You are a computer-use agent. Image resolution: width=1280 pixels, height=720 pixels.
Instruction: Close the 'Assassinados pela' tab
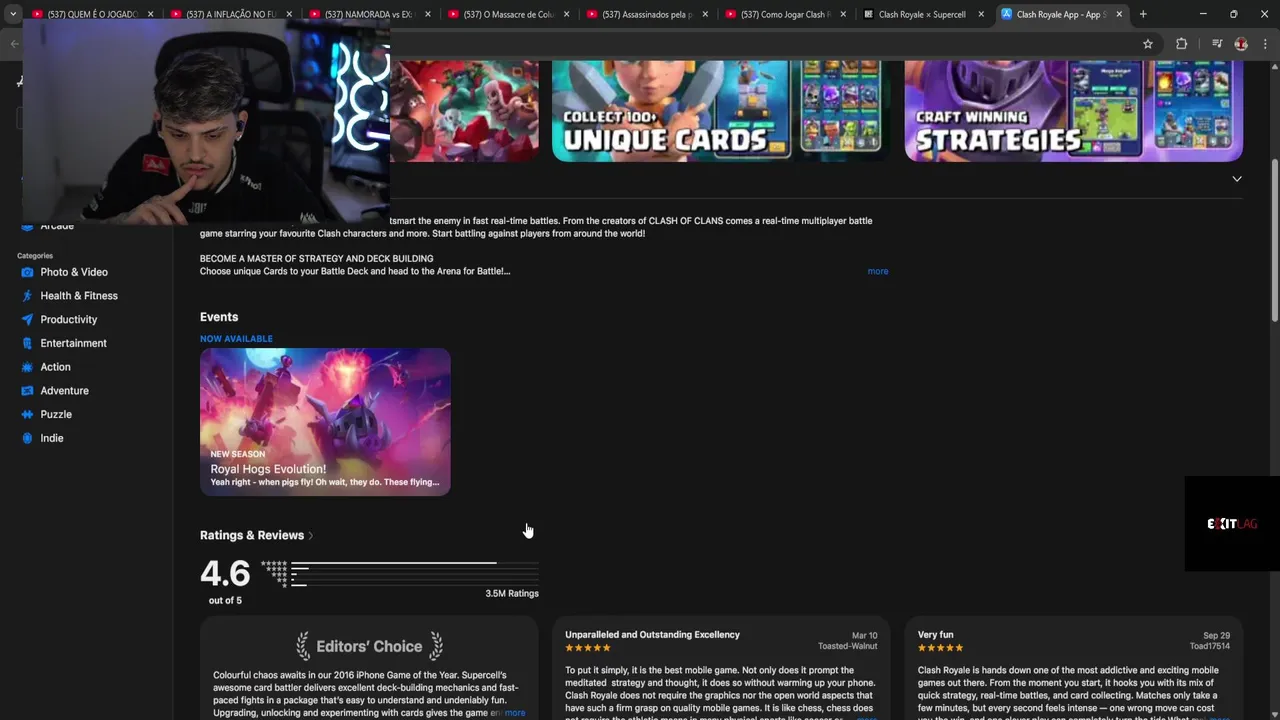[x=704, y=14]
